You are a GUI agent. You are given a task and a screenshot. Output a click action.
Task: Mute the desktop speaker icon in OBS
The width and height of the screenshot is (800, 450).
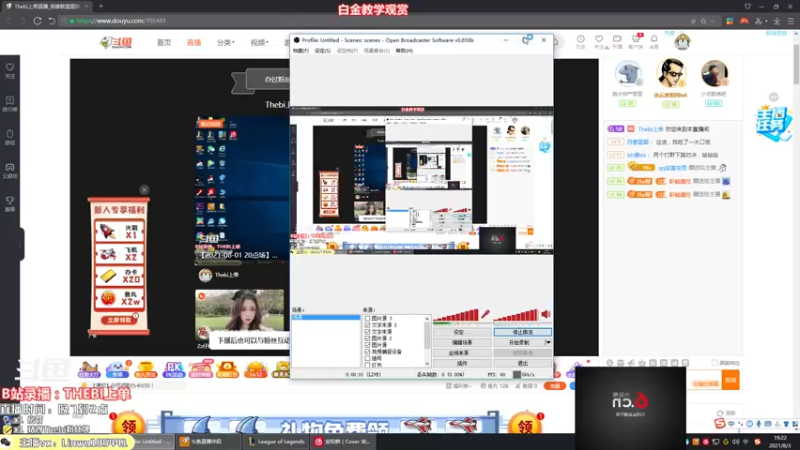tap(546, 314)
